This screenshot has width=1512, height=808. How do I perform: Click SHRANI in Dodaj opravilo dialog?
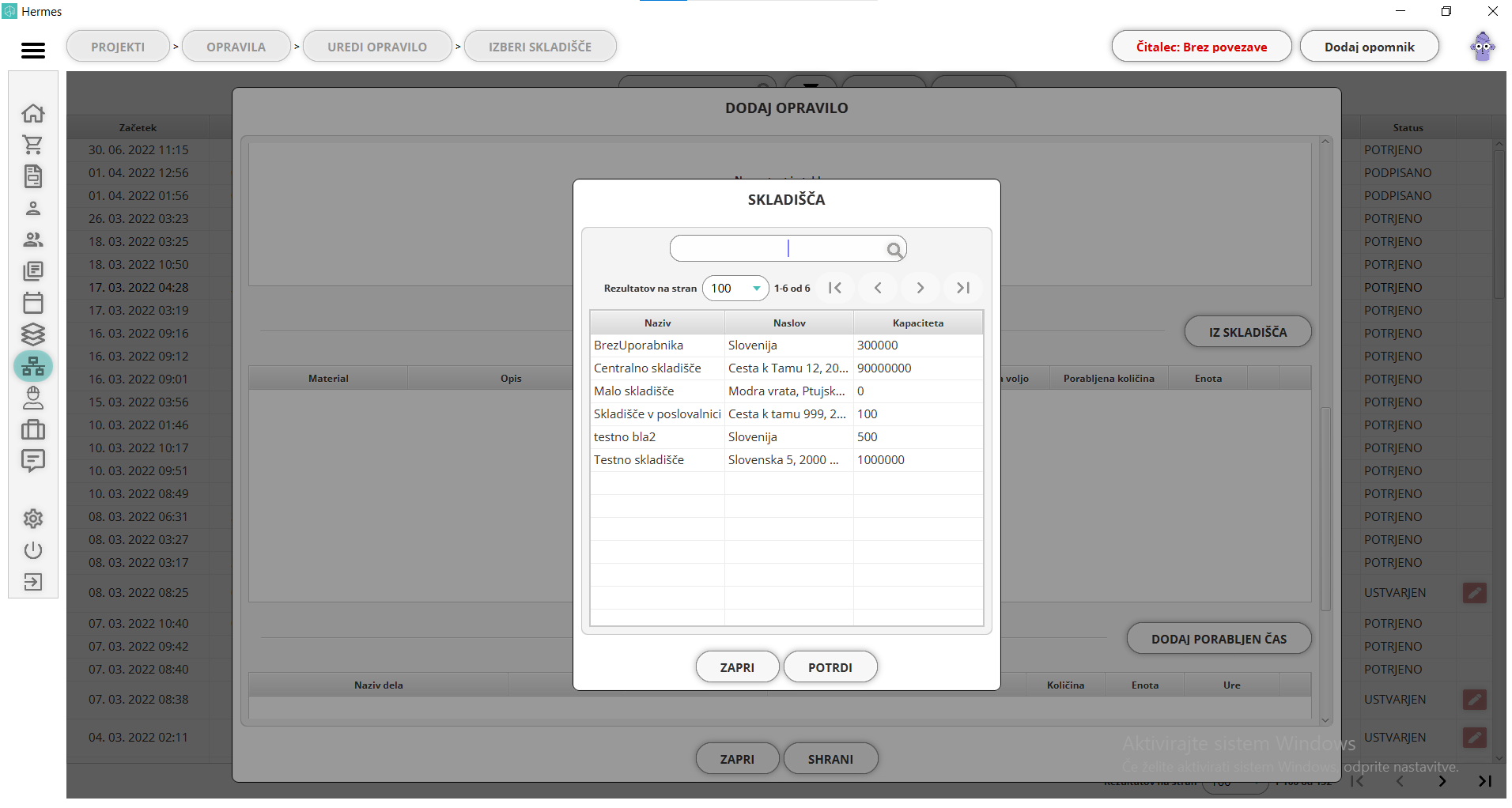click(x=830, y=759)
